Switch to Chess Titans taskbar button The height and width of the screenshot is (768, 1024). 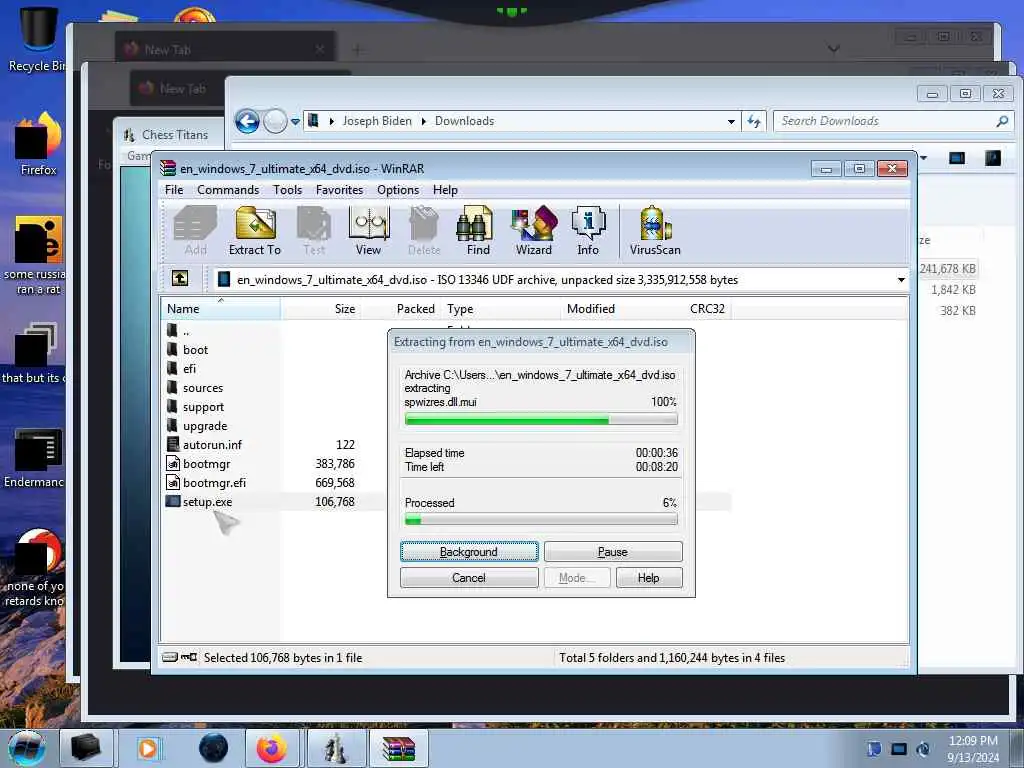(335, 748)
